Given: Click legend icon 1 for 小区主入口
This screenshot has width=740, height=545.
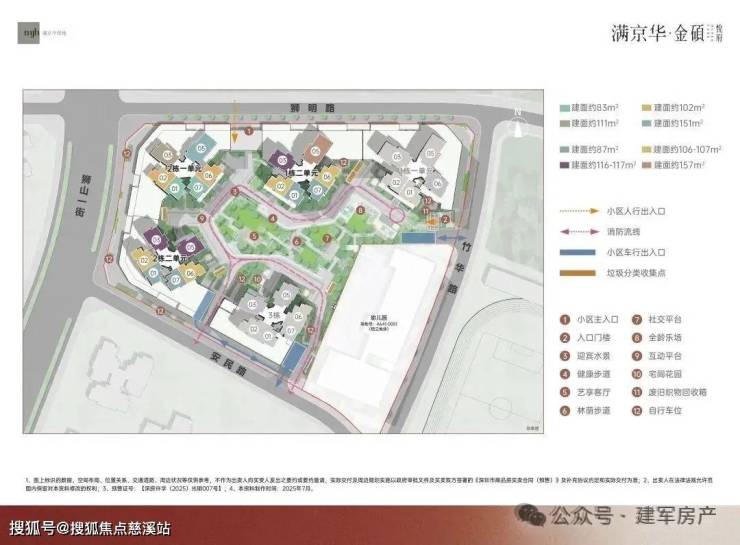Looking at the screenshot, I should (x=565, y=319).
